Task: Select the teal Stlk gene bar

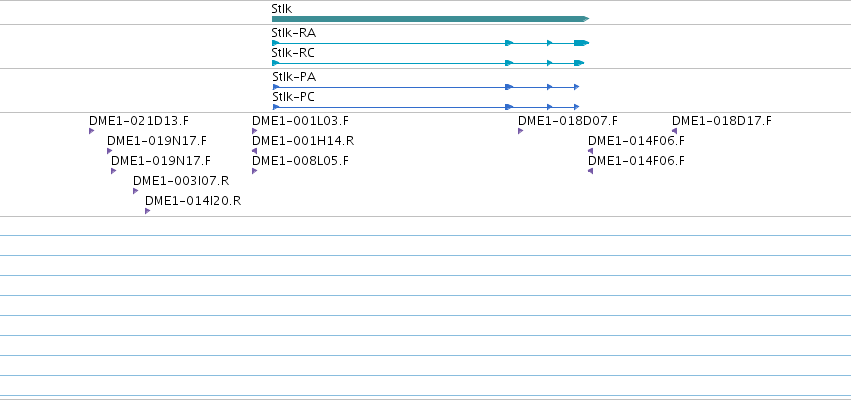Action: [x=430, y=19]
